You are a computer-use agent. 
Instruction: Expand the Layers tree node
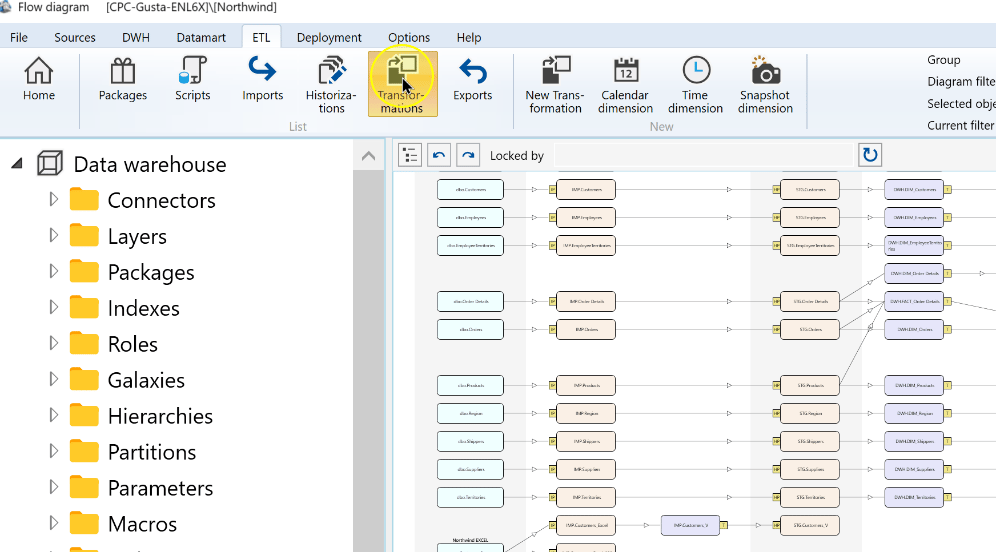pos(53,236)
